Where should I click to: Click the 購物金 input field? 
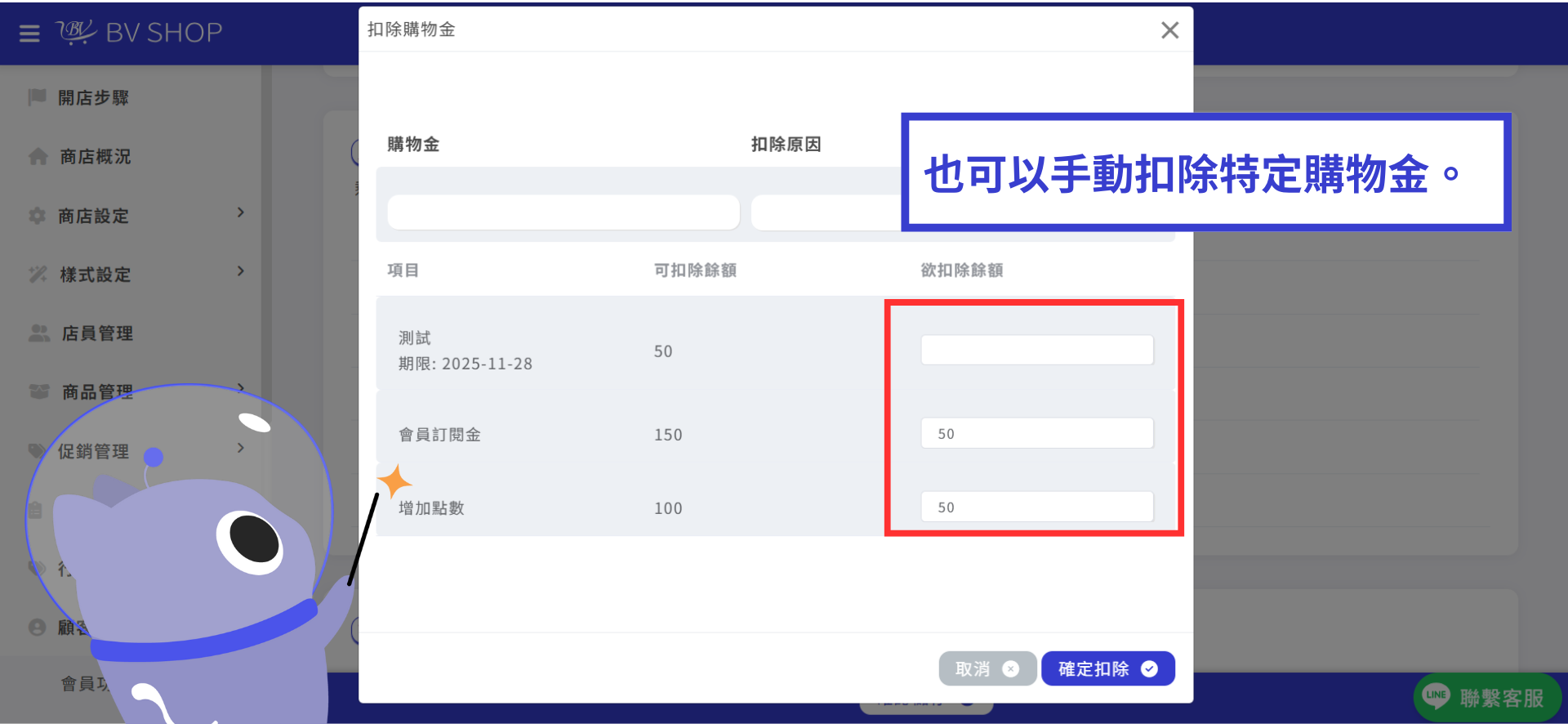pyautogui.click(x=563, y=212)
